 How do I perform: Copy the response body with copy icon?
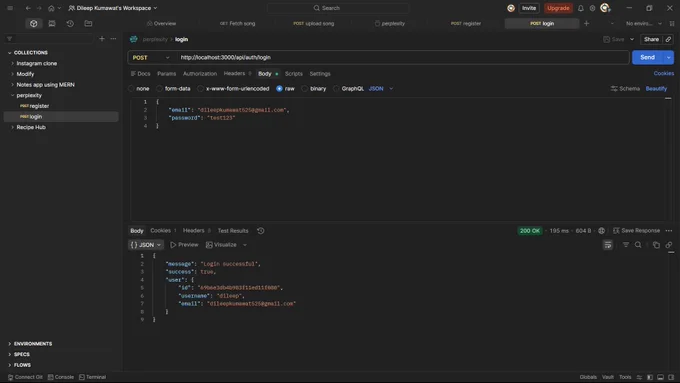(656, 245)
